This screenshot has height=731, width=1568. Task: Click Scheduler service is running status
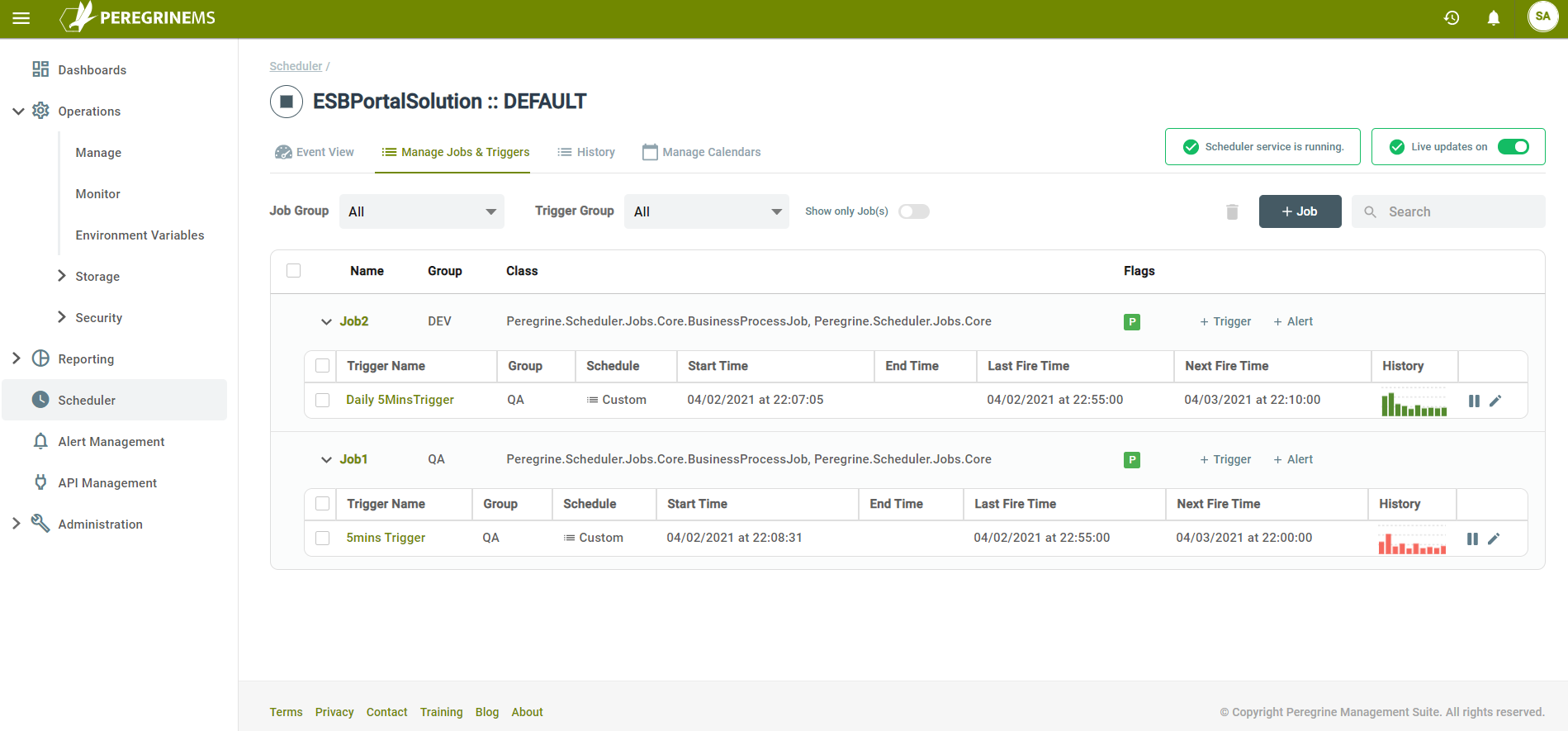coord(1262,147)
